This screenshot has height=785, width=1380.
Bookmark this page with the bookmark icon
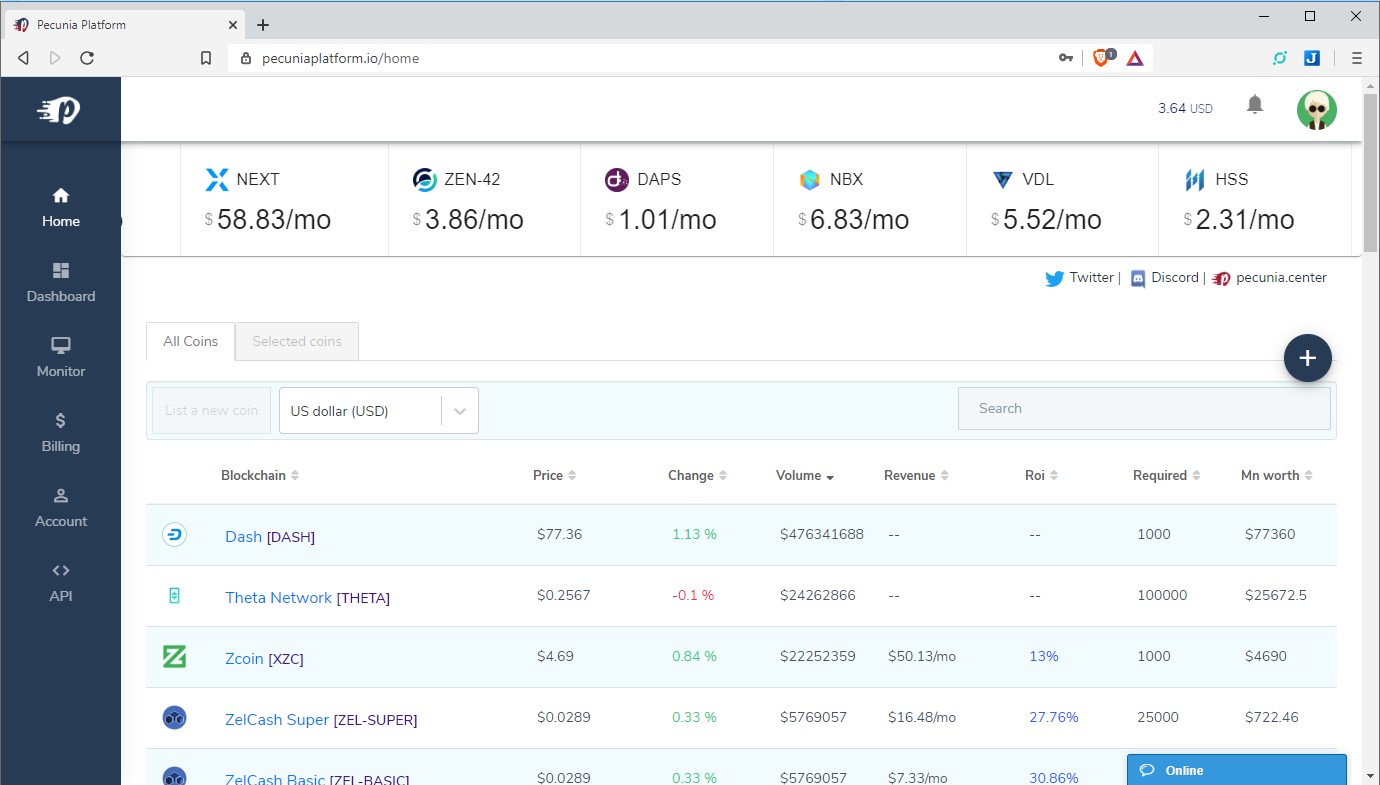tap(206, 58)
